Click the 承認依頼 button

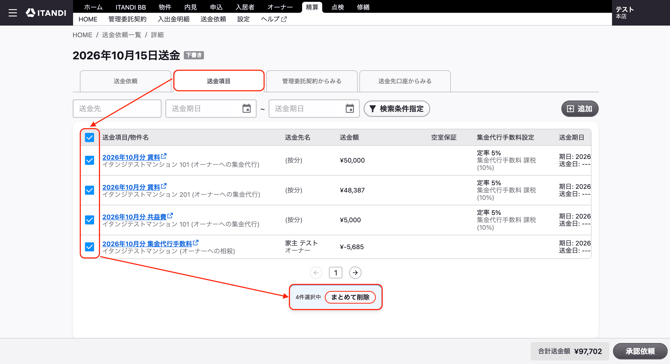(640, 351)
